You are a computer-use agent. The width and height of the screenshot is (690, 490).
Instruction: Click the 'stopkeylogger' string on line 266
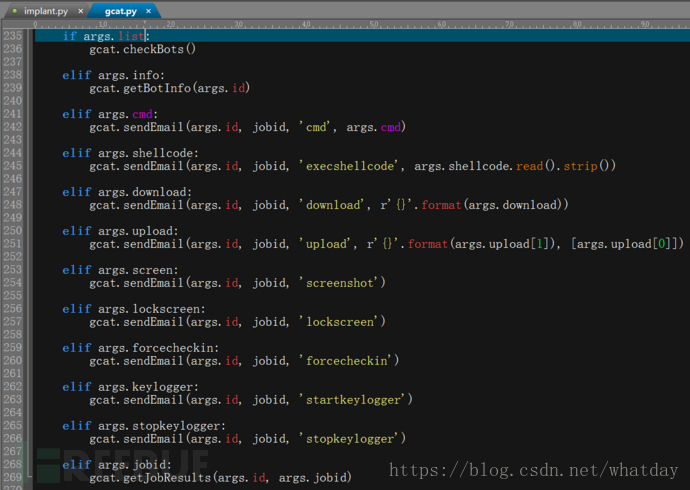(x=349, y=439)
